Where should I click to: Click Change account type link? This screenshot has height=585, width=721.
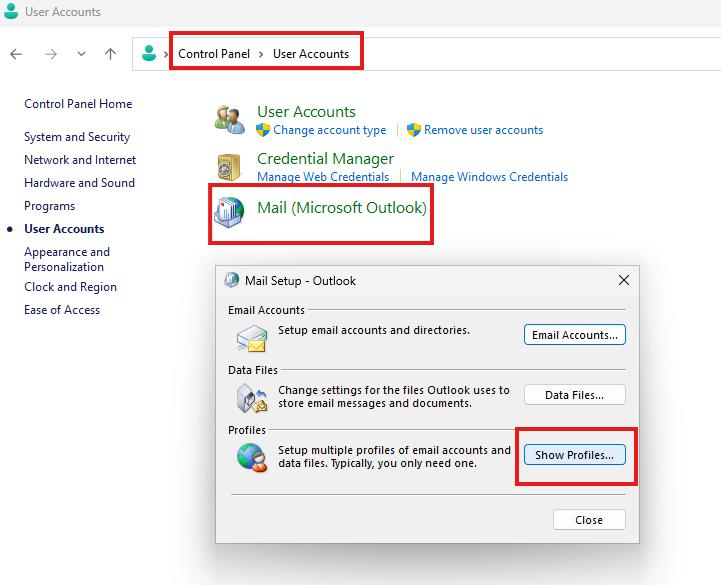(330, 130)
